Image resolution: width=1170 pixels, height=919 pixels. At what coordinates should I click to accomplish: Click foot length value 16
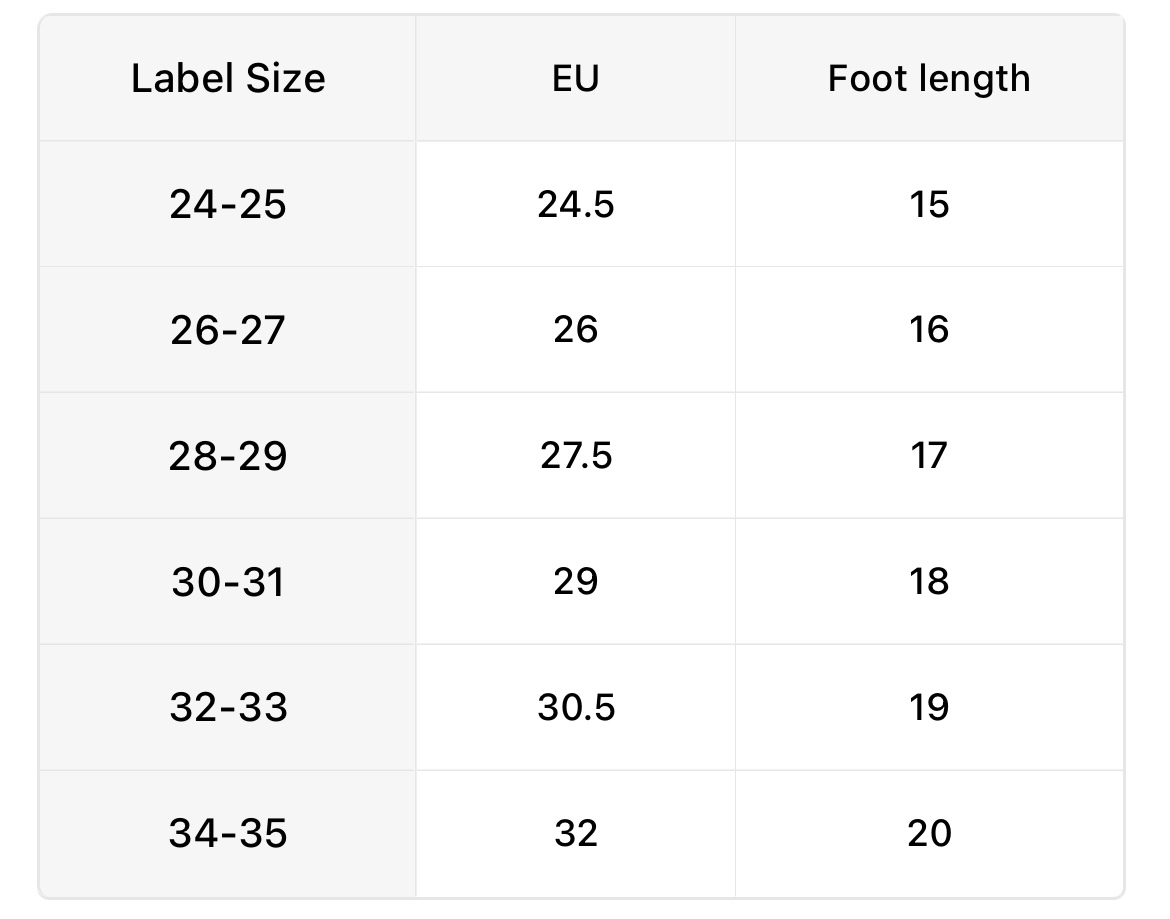[x=929, y=330]
